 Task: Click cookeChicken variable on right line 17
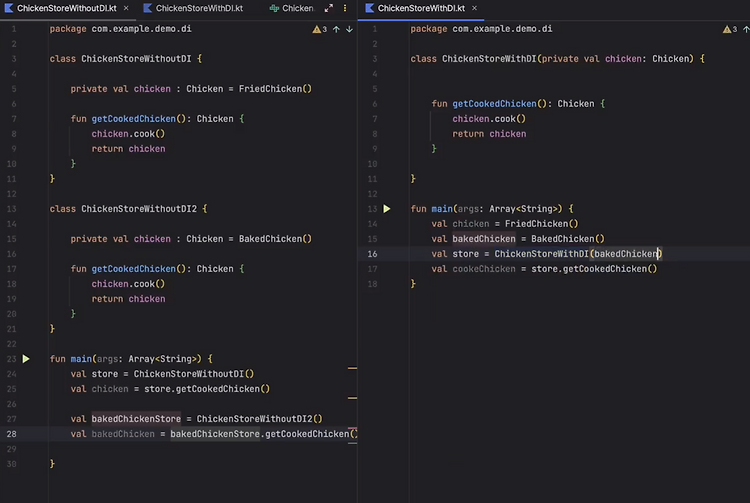coord(484,269)
